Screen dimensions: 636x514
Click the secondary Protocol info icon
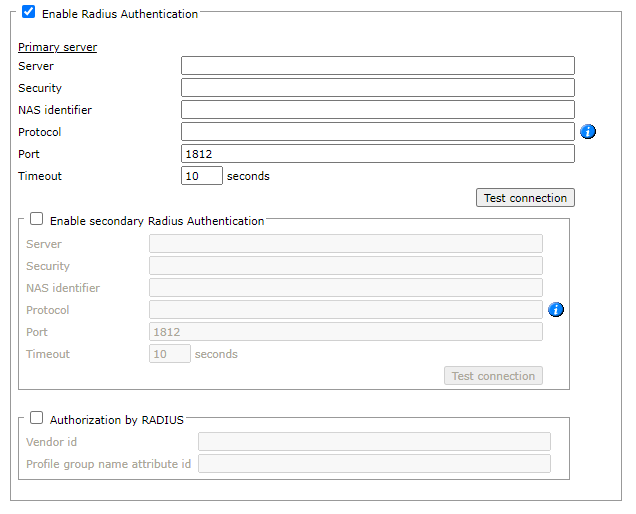556,310
